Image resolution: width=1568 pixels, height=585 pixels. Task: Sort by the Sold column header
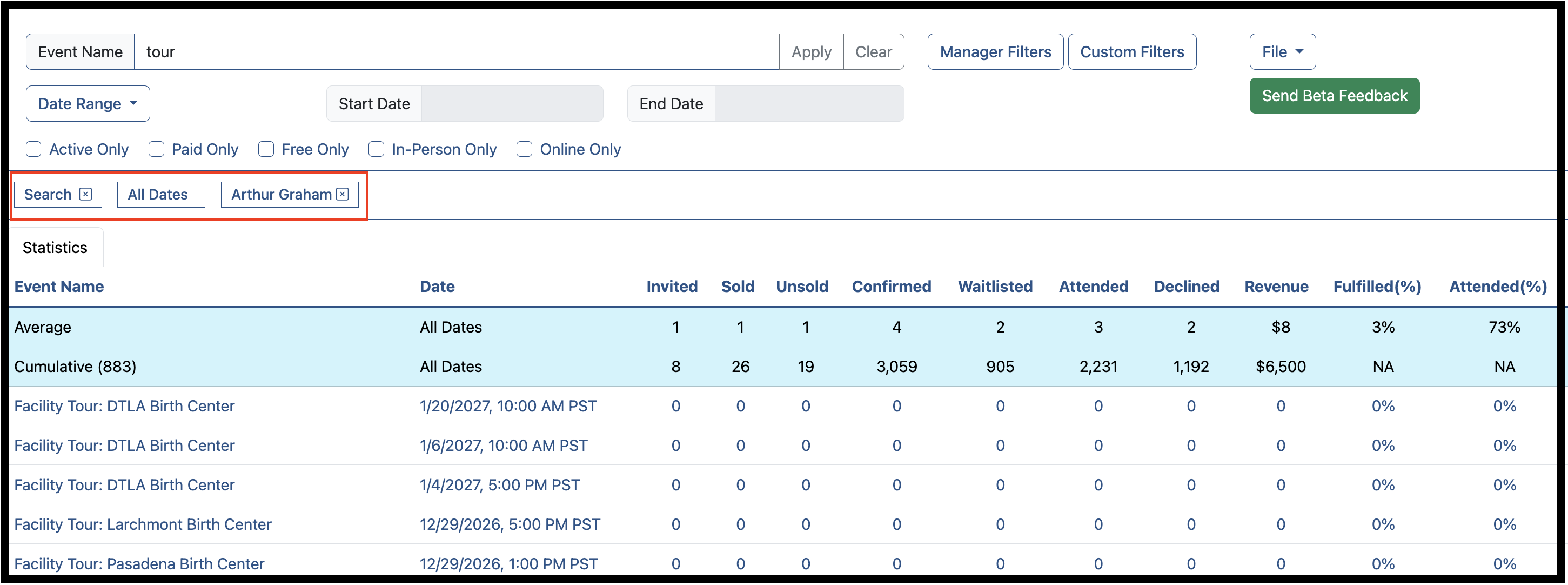coord(737,287)
